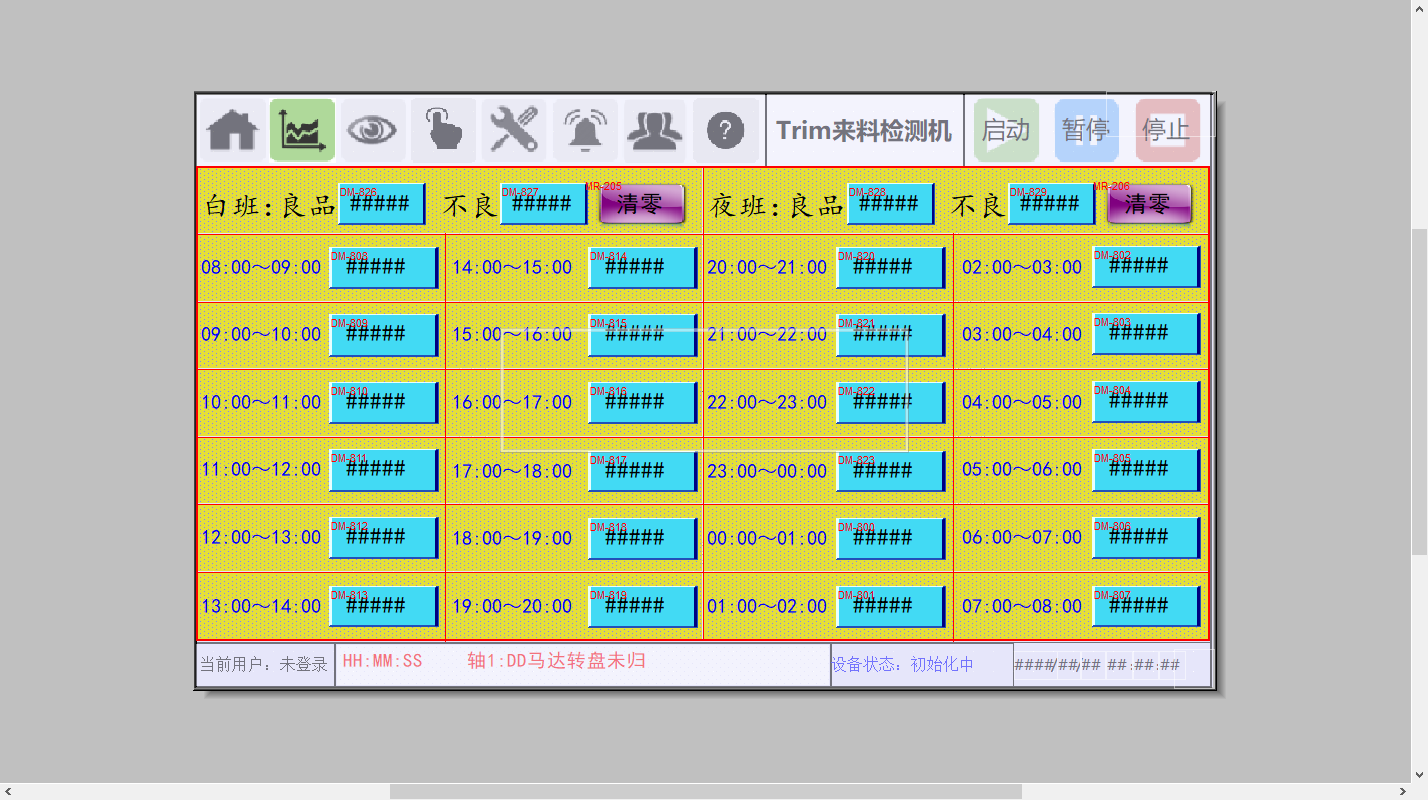
Task: Select the 07:00~08:00 count field
Action: coord(1146,606)
